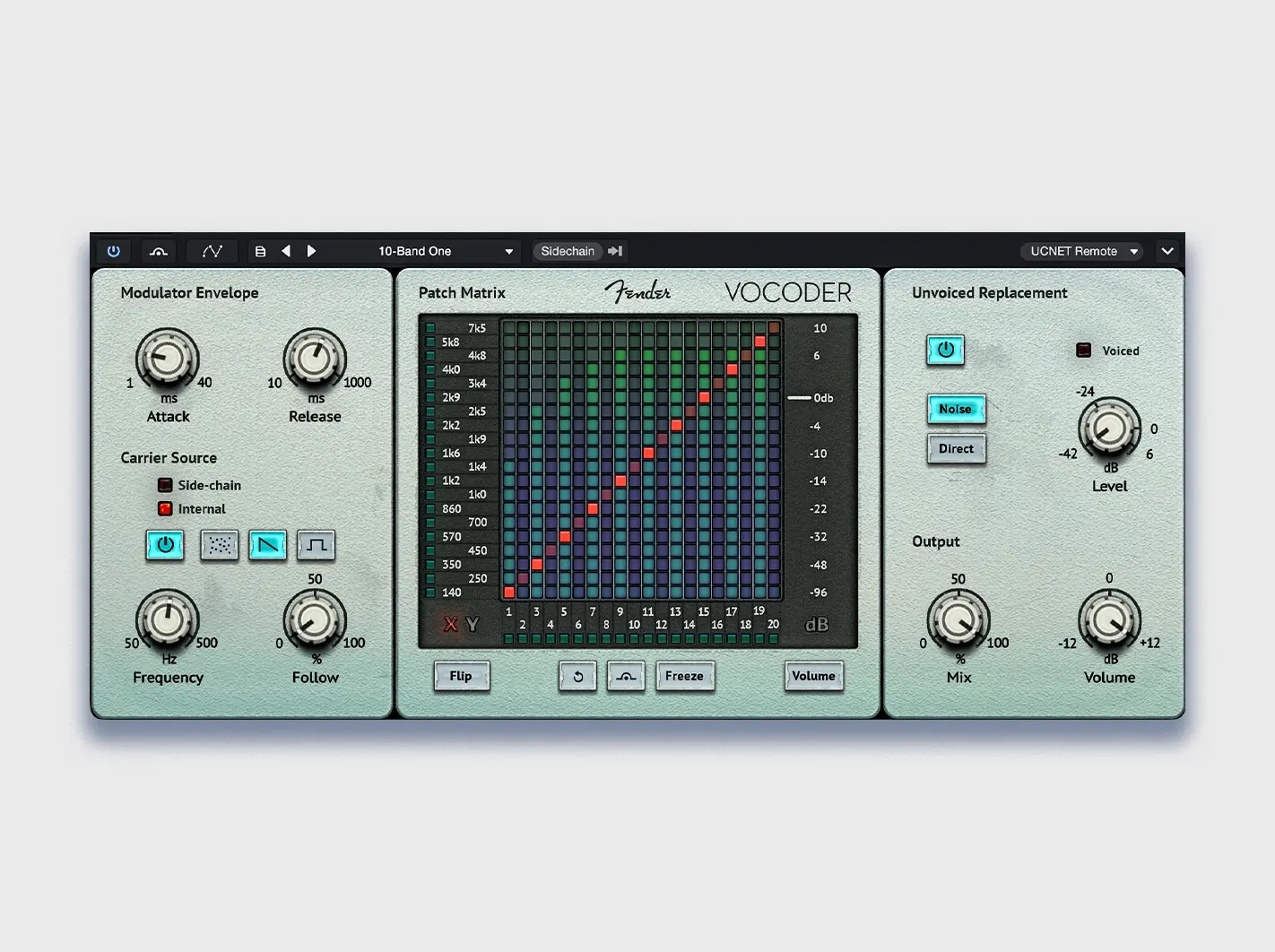Open the preset list icon in the toolbar
This screenshot has height=952, width=1275.
point(260,251)
